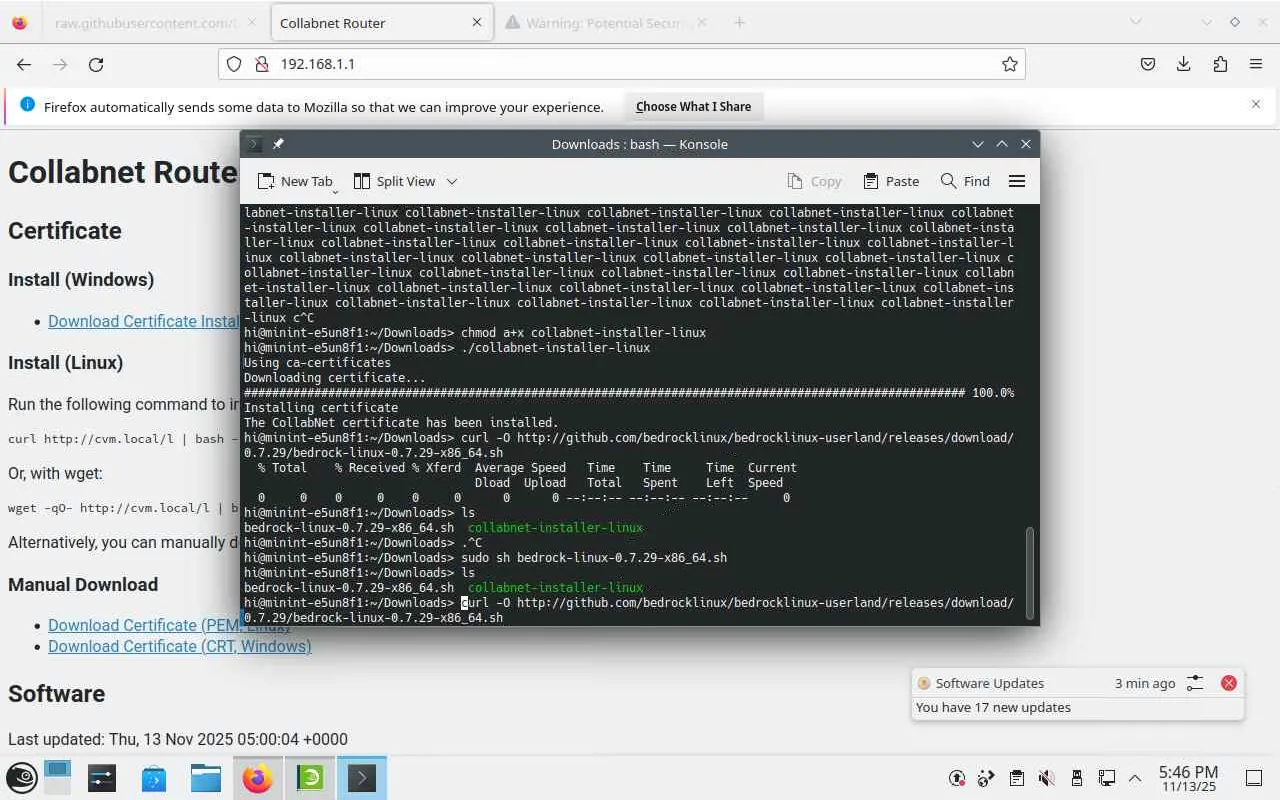Open System Settings from the taskbar
This screenshot has height=800, width=1280.
tap(102, 778)
